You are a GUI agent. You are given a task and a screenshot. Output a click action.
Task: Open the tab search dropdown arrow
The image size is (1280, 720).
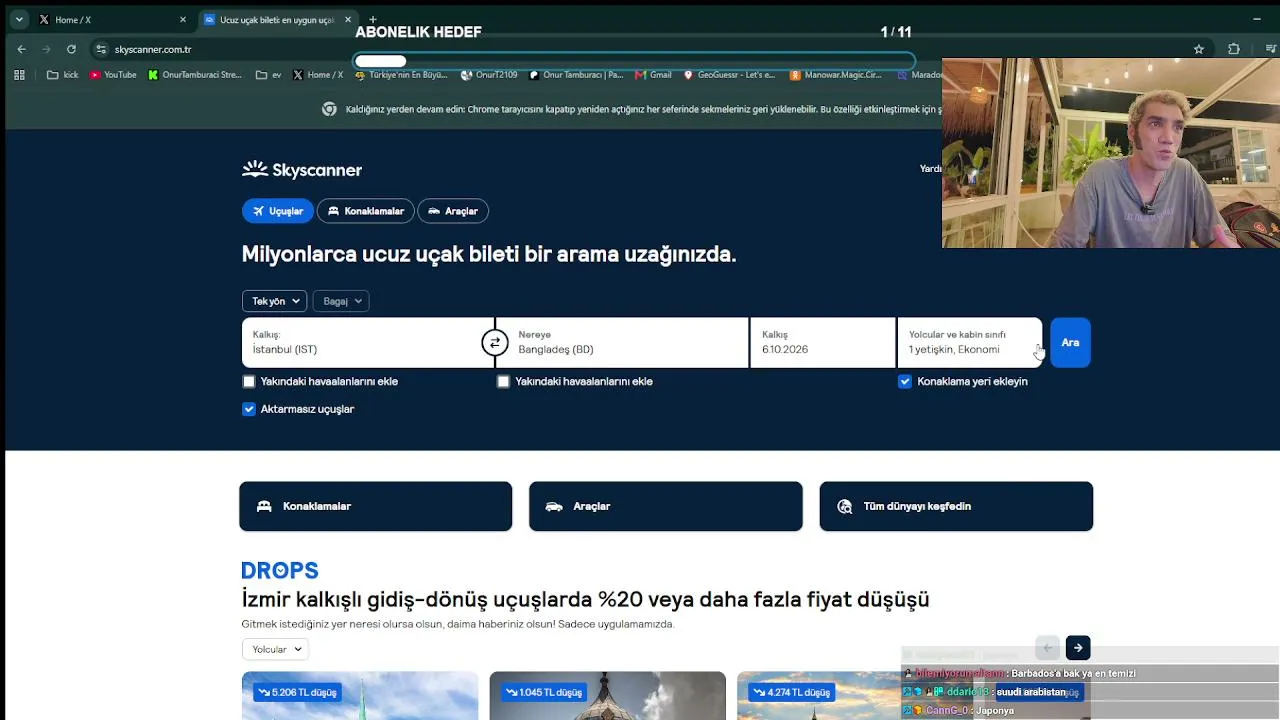click(19, 19)
